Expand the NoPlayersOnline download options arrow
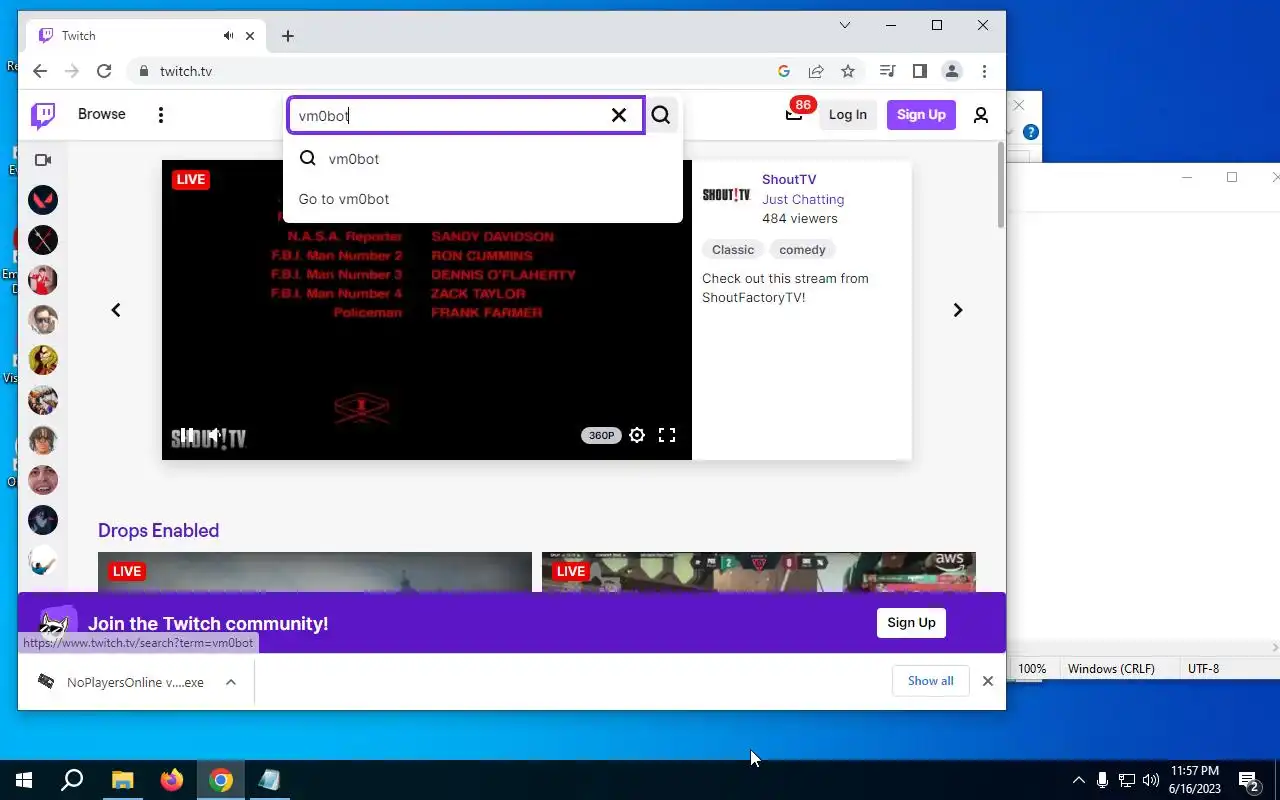Image resolution: width=1280 pixels, height=800 pixels. [231, 682]
